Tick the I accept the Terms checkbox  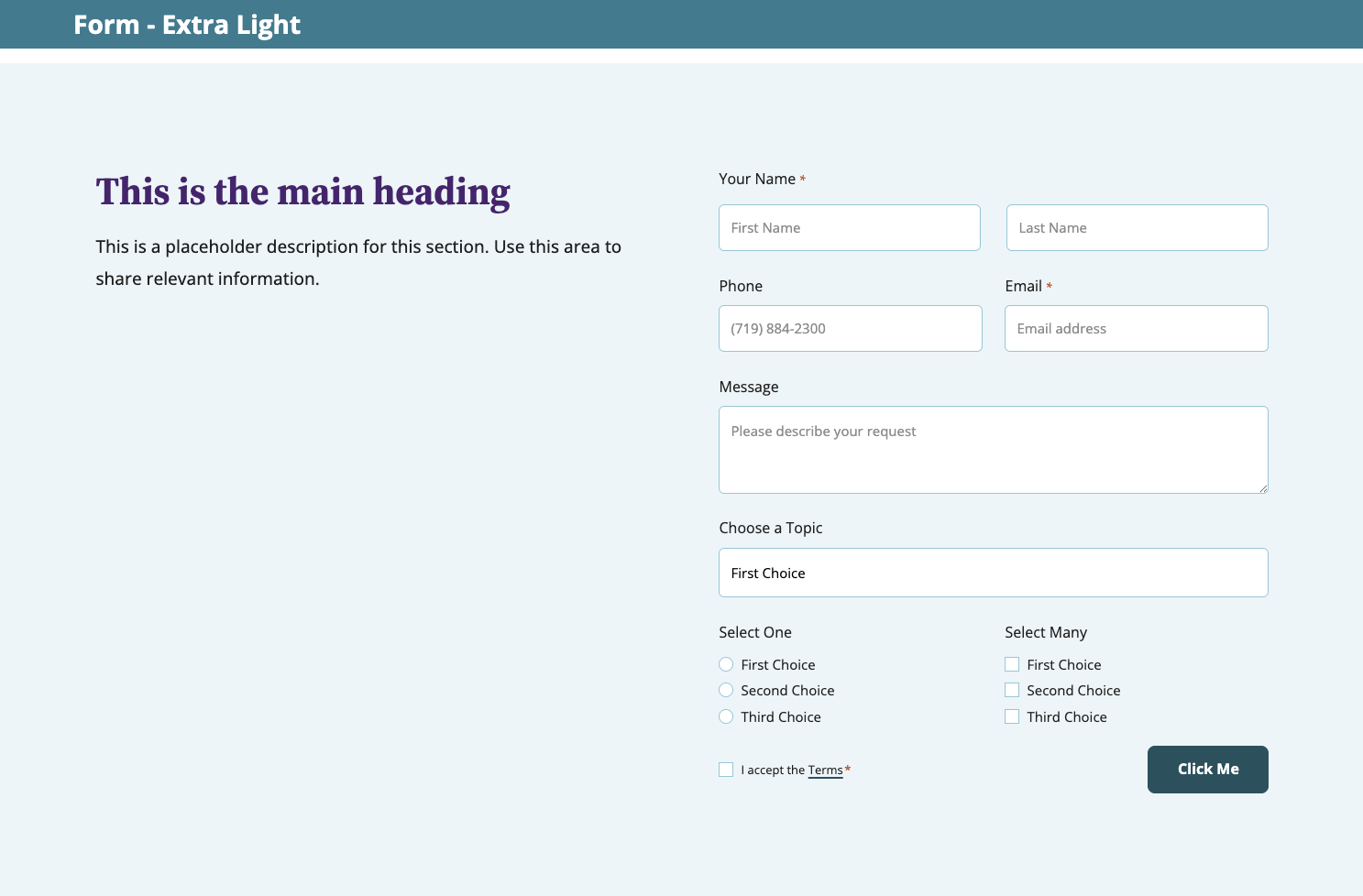pos(726,770)
